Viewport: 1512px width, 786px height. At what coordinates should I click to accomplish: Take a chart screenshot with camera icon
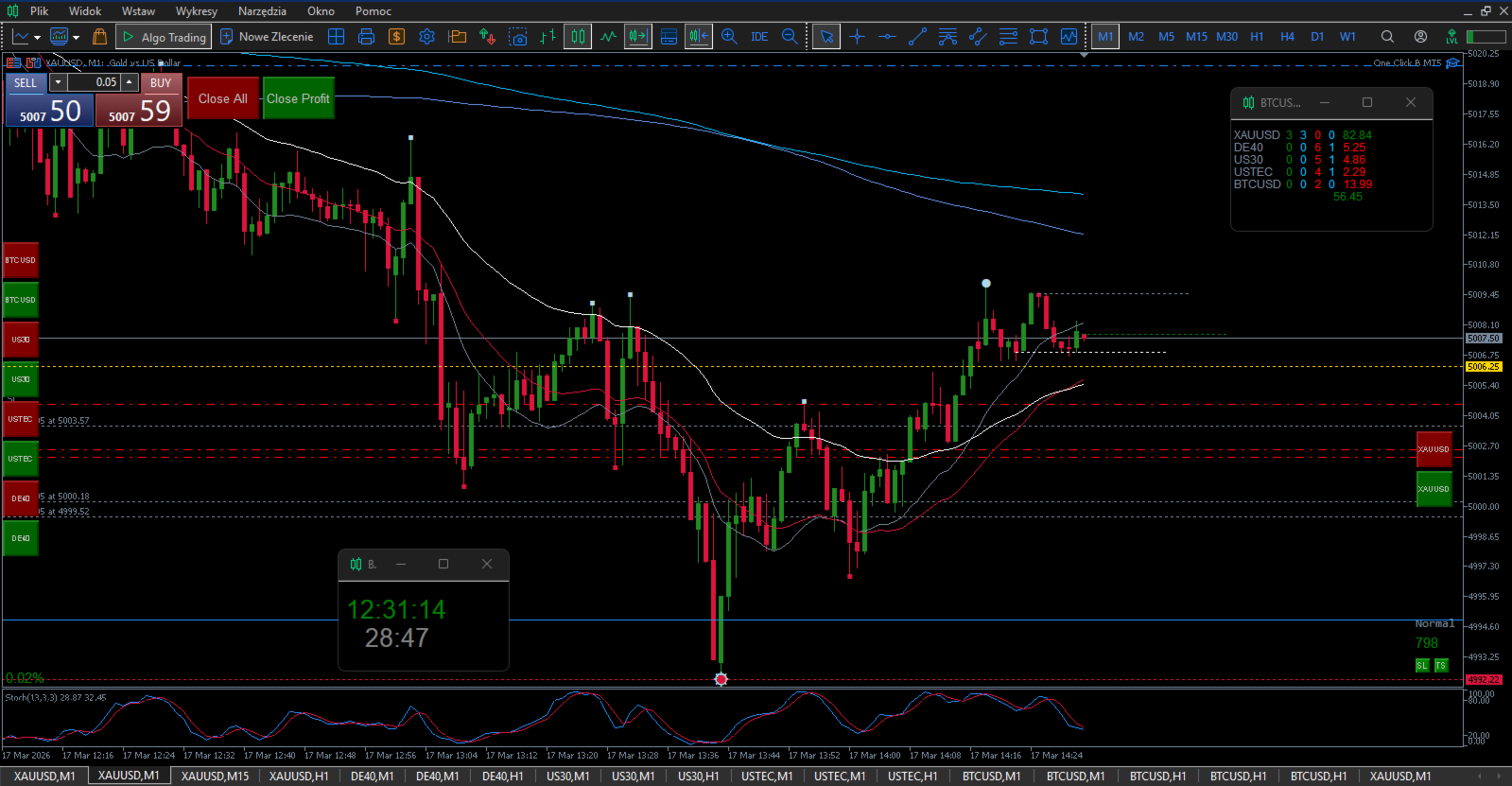(x=517, y=37)
